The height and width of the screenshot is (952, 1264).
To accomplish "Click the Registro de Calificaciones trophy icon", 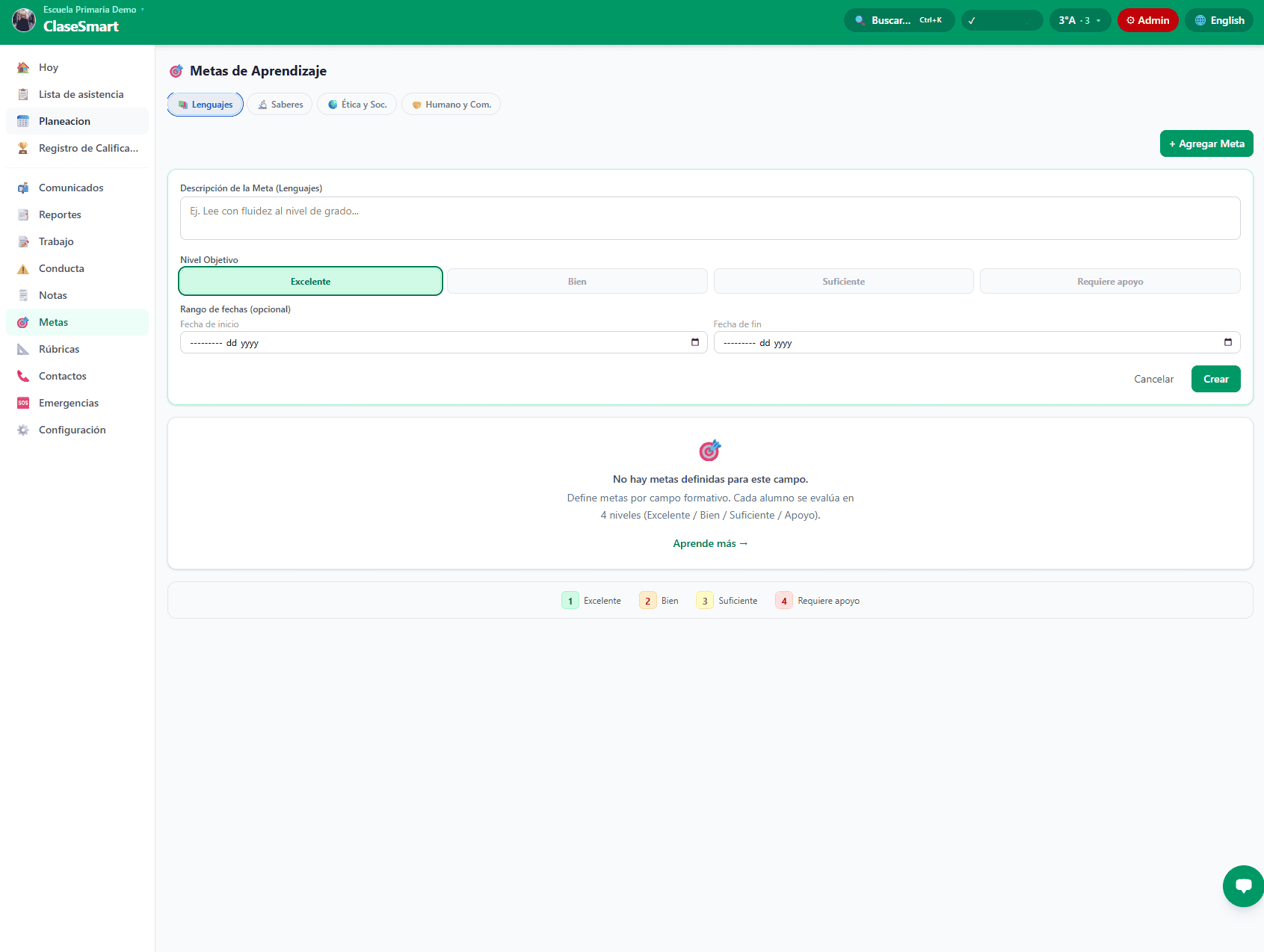I will point(23,148).
